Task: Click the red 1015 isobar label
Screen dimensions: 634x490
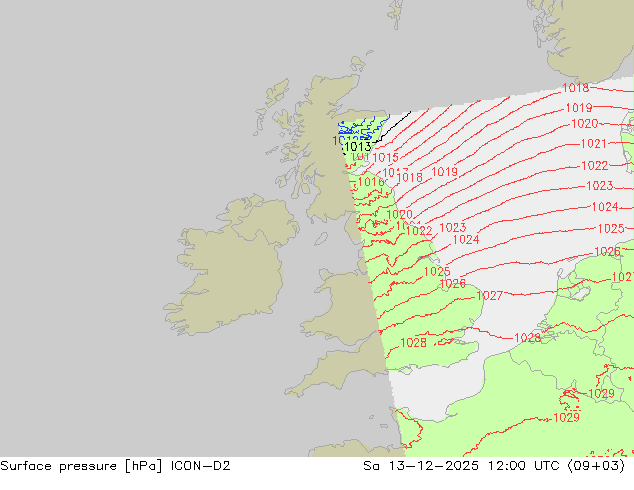Action: [x=385, y=158]
